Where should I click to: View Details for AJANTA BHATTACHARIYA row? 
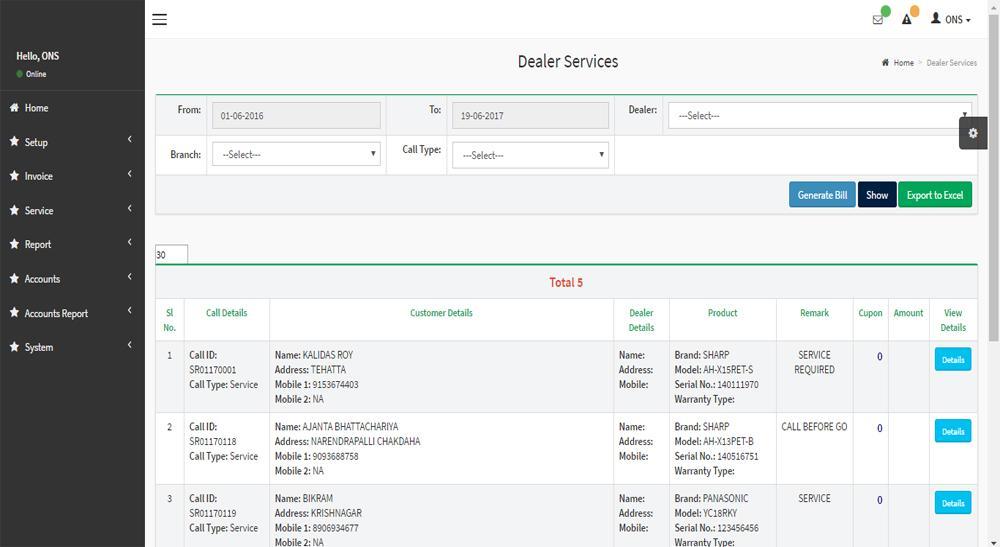point(953,431)
